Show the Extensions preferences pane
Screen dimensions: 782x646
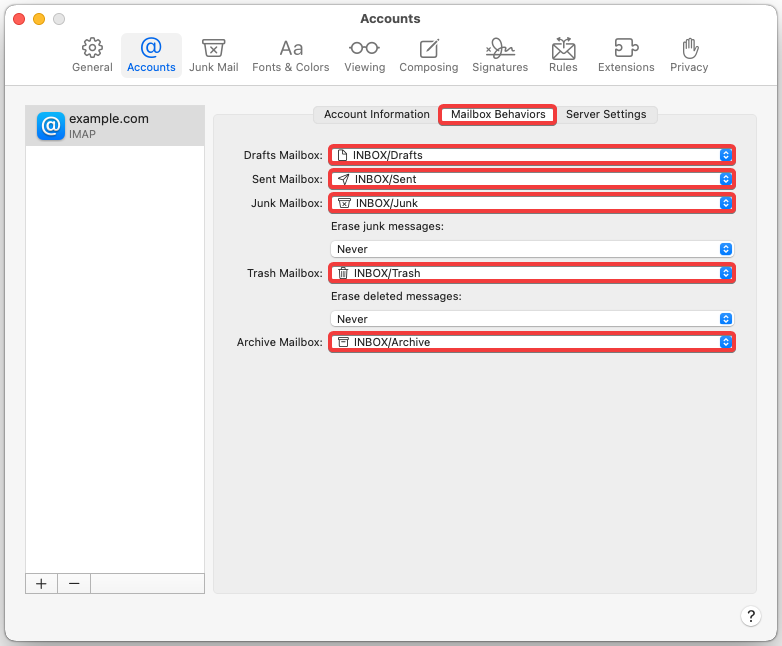click(626, 55)
